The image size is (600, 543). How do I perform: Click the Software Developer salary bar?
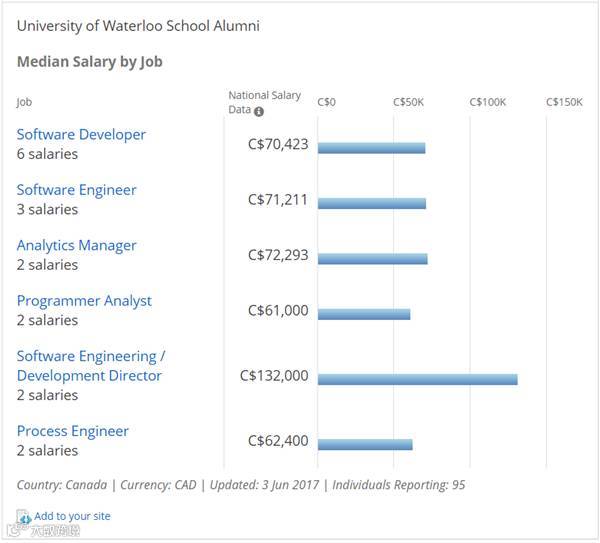(x=371, y=148)
